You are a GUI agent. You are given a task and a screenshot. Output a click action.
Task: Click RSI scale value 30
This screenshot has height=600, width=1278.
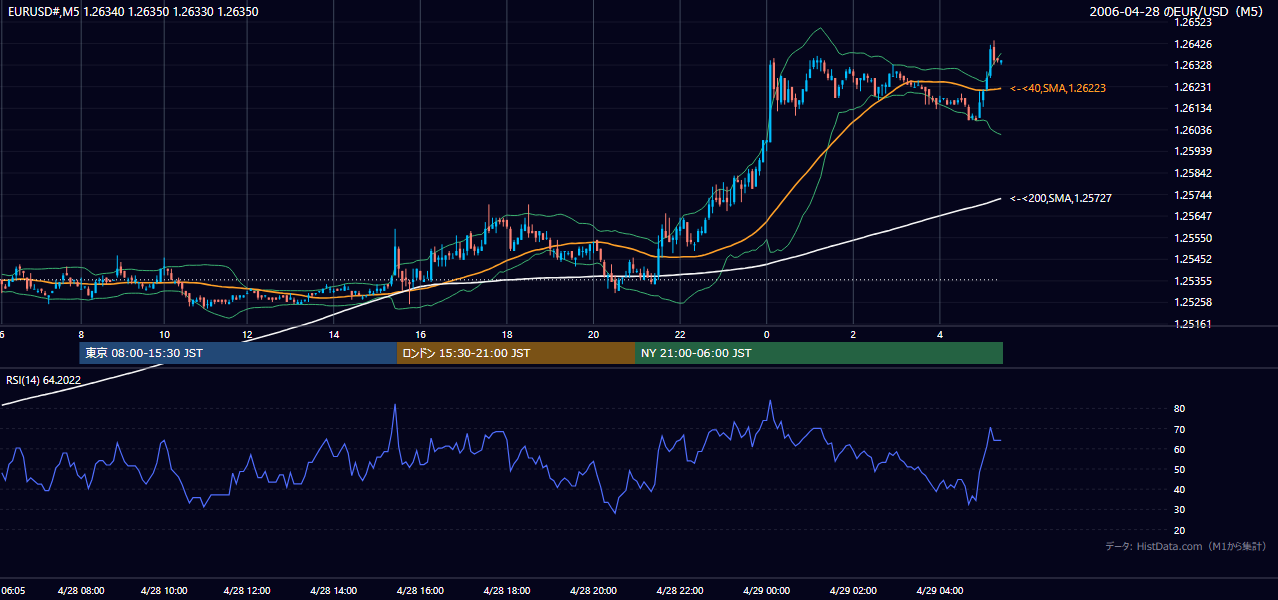point(1179,510)
